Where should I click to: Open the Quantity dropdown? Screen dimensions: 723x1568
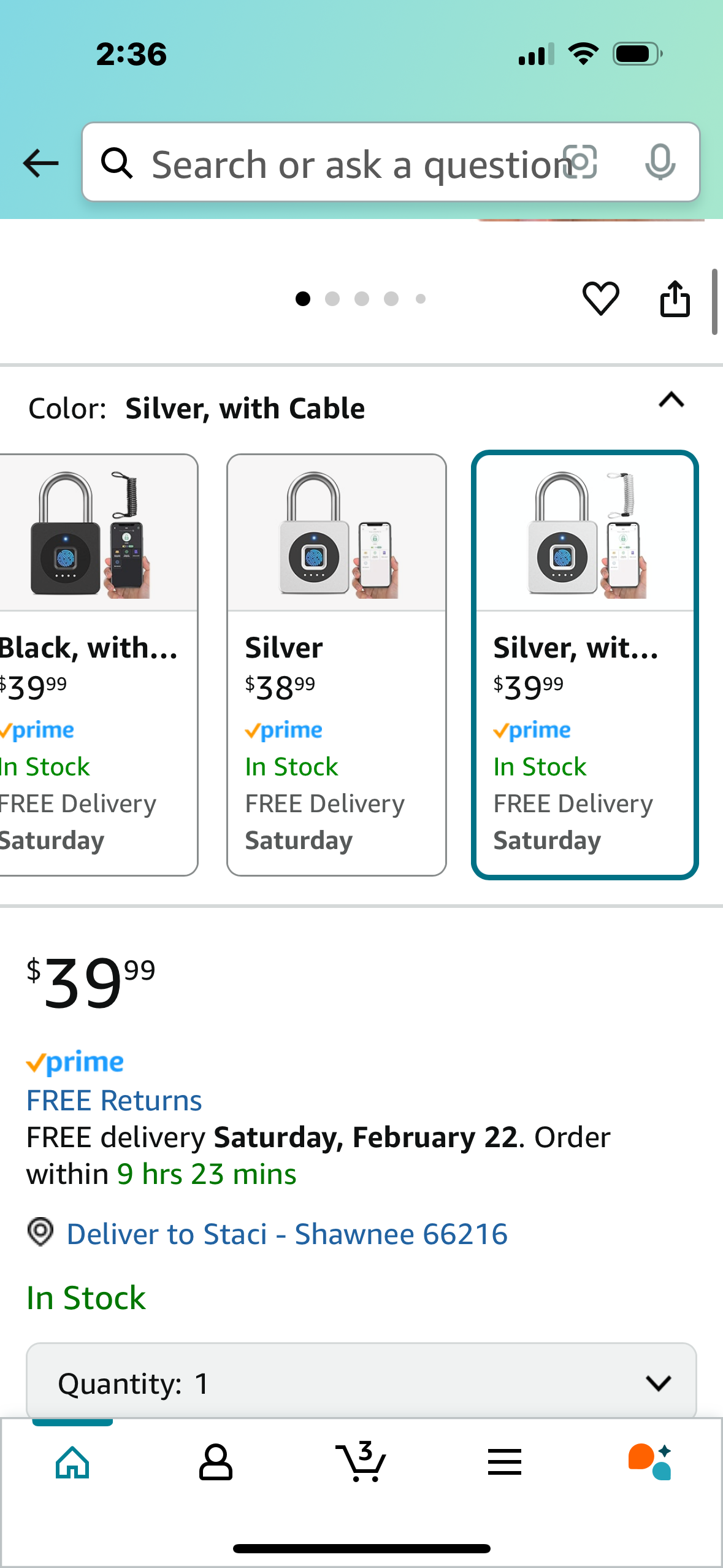click(361, 1383)
